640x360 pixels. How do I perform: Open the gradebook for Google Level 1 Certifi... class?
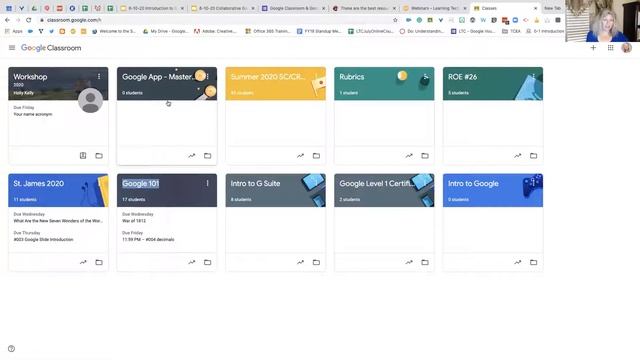[409, 262]
